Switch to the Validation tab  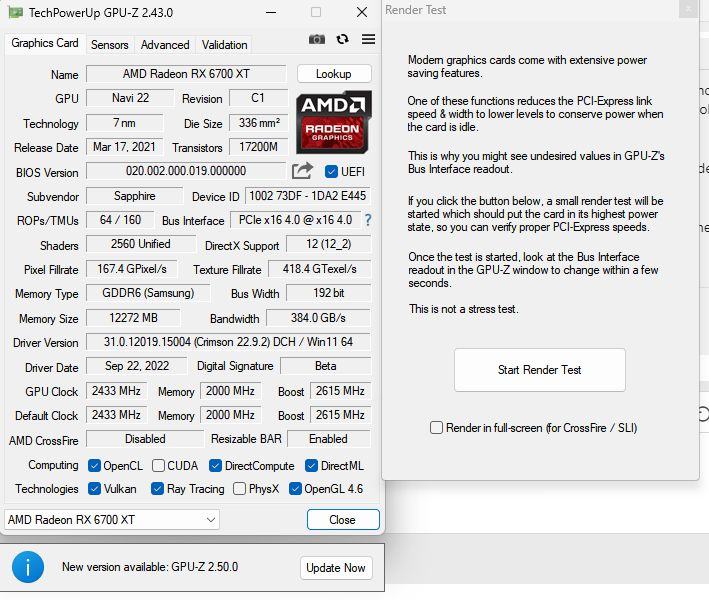pyautogui.click(x=225, y=45)
